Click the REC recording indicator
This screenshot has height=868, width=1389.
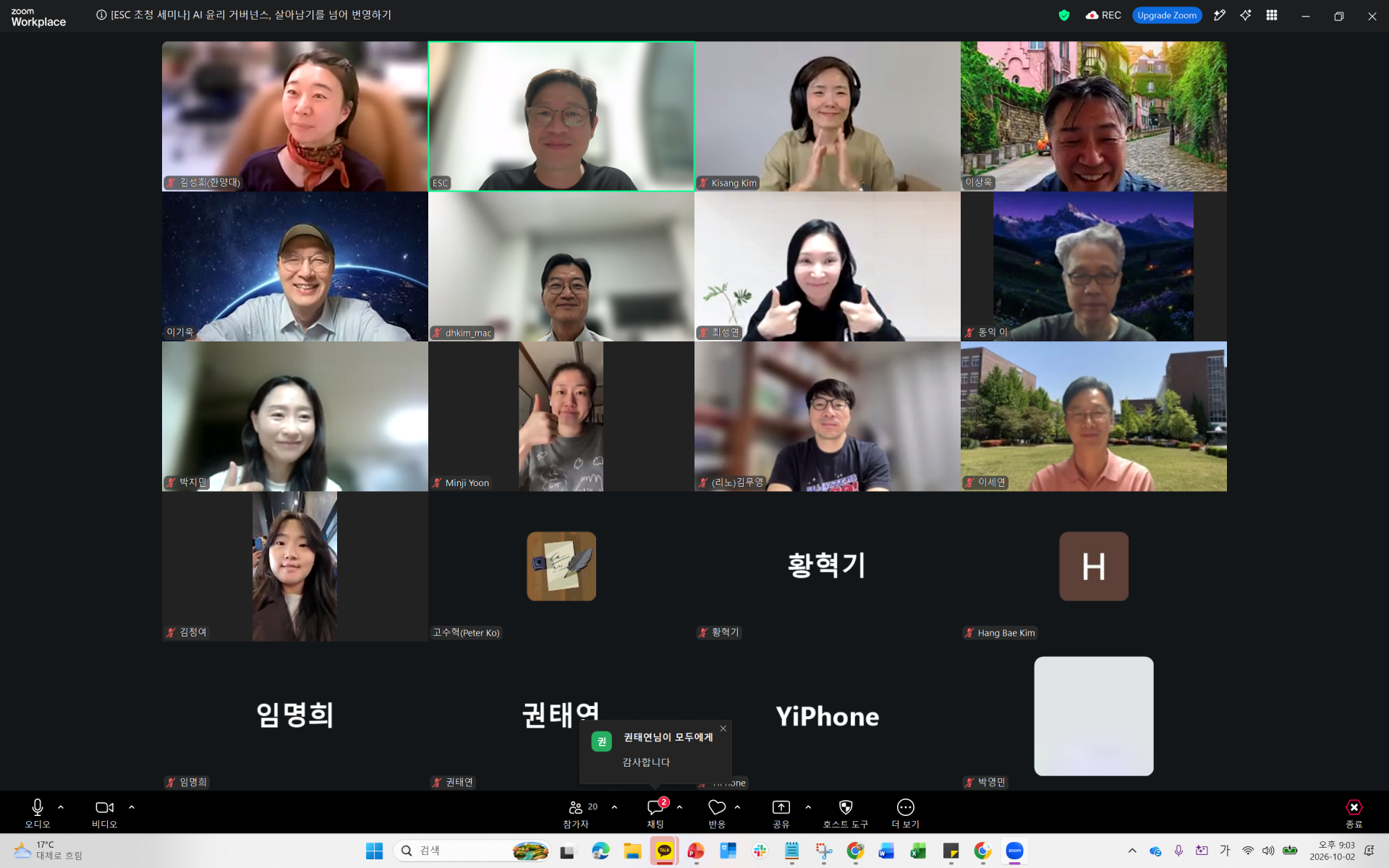pos(1103,15)
